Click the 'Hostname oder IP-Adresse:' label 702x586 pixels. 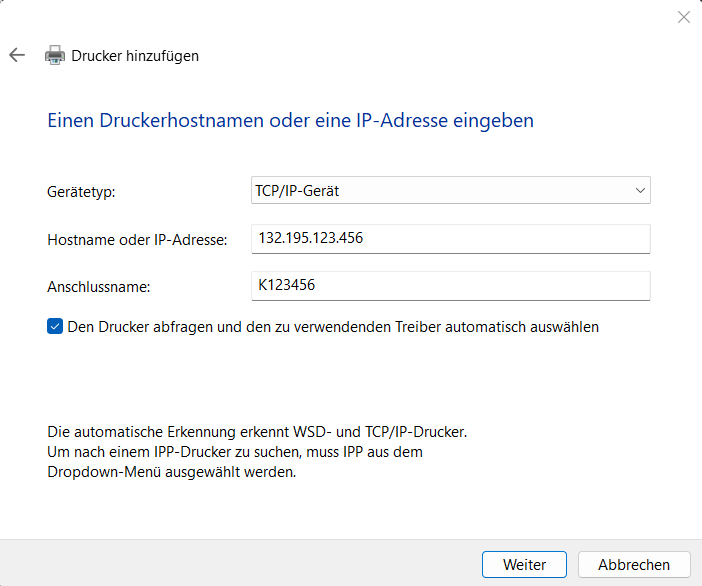[138, 240]
